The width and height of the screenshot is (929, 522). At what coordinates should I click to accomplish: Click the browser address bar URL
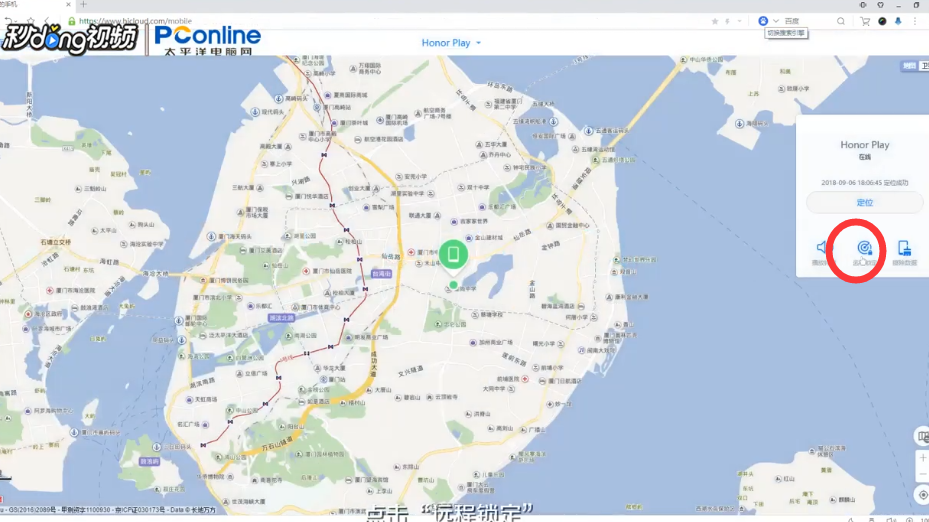click(135, 21)
